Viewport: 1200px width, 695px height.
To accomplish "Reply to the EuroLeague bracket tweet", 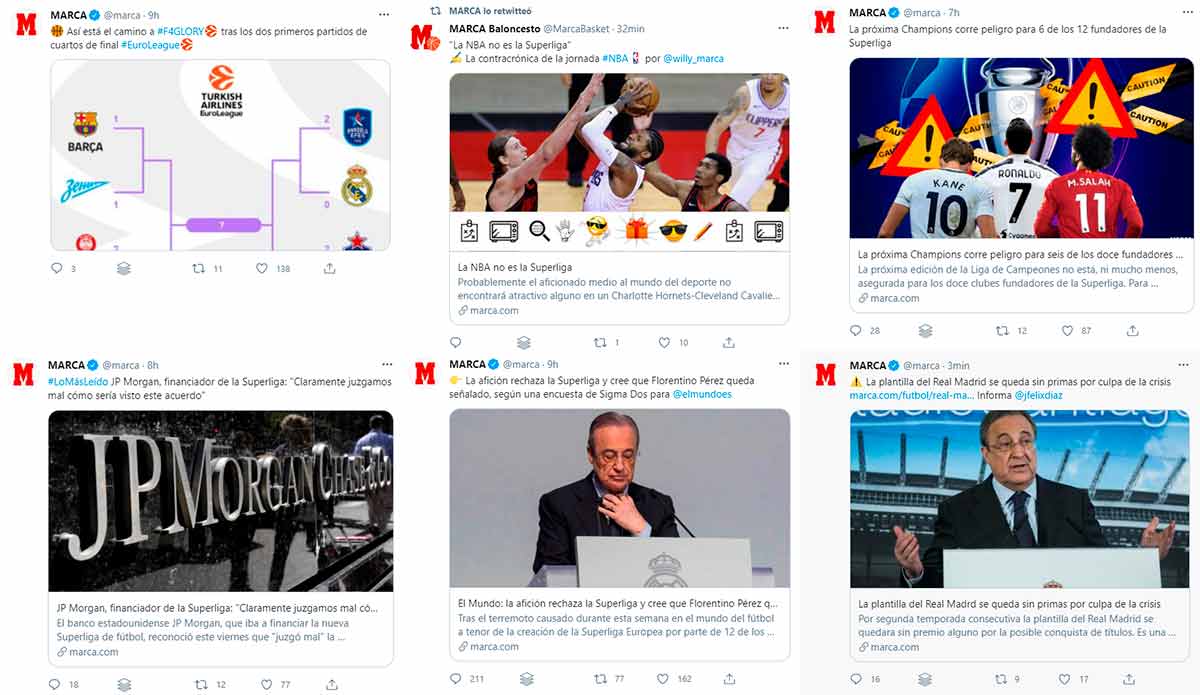I will (x=56, y=269).
